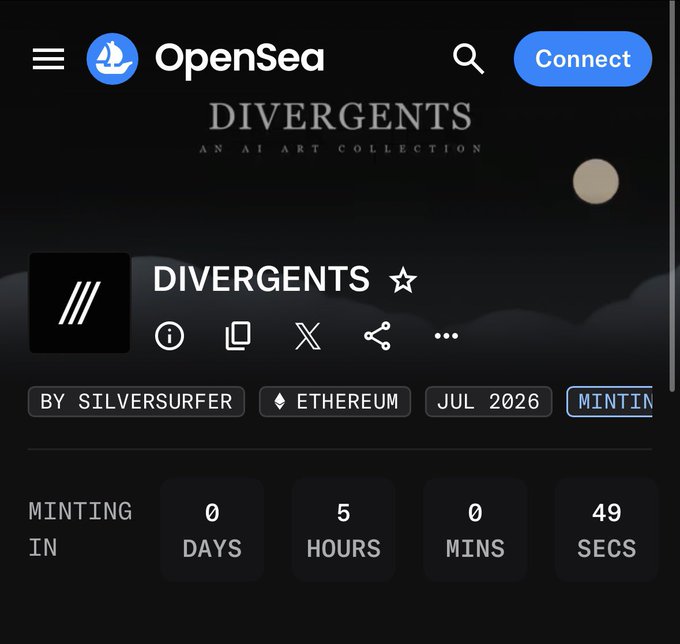Click the 5 HOURS countdown box

point(343,530)
